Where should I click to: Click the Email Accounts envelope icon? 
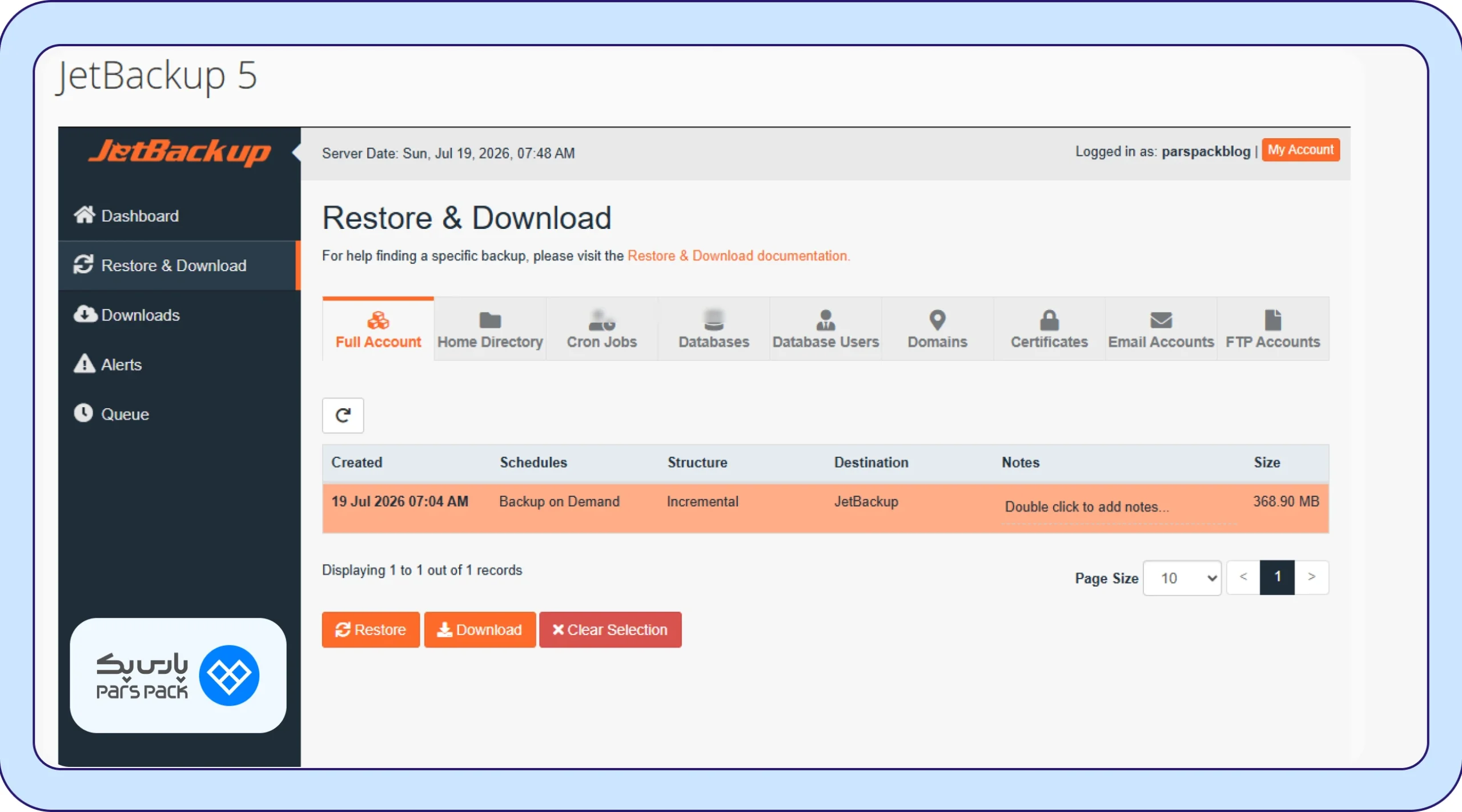pyautogui.click(x=1161, y=320)
